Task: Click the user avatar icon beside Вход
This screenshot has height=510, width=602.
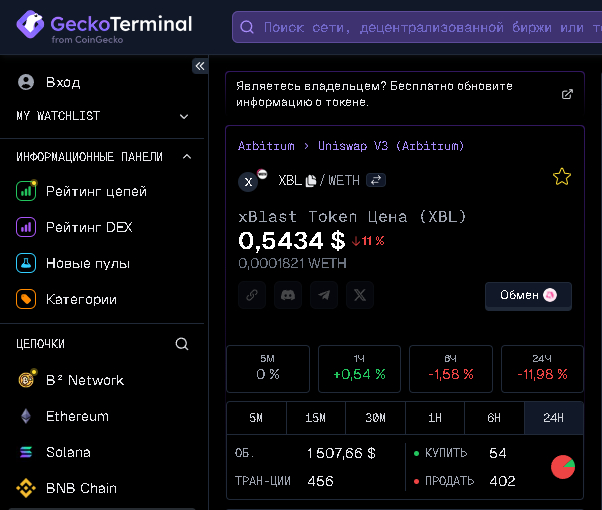Action: tap(26, 82)
